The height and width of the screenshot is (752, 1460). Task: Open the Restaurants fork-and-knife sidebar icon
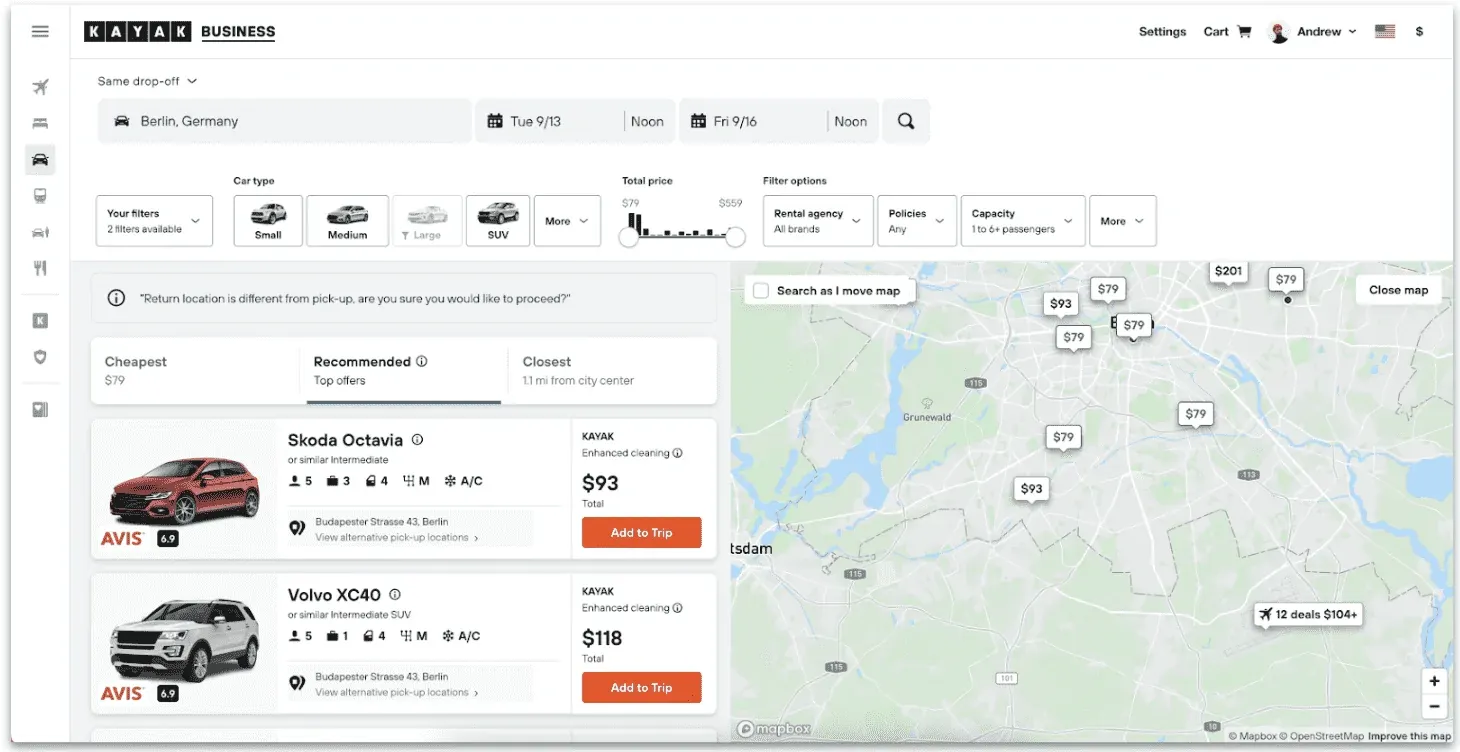click(x=40, y=268)
